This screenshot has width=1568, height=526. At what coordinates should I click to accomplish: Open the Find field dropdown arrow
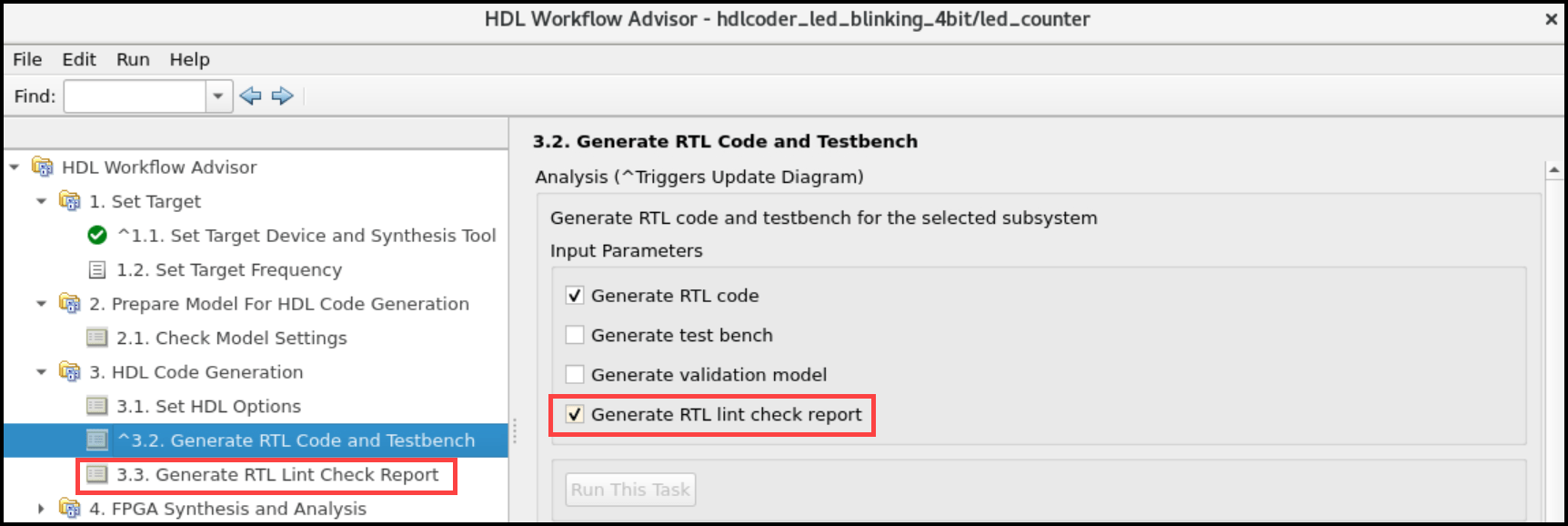[218, 96]
